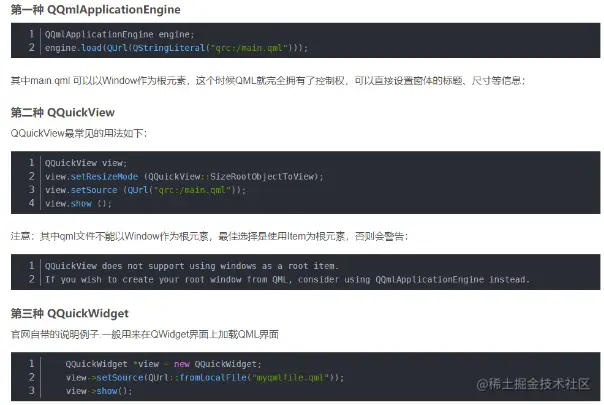Viewport: 604px width, 405px height.
Task: Click the view.setSource QUrl code line
Action: pos(145,190)
